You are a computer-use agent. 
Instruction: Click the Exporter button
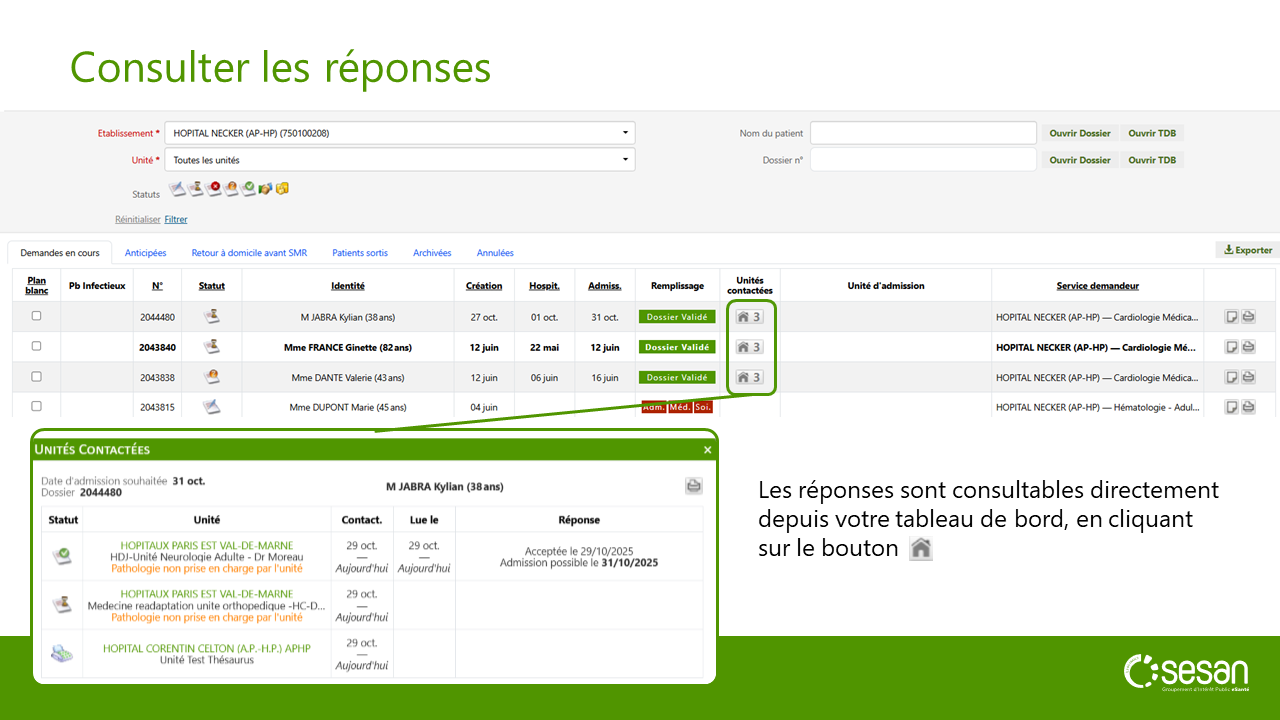tap(1247, 250)
